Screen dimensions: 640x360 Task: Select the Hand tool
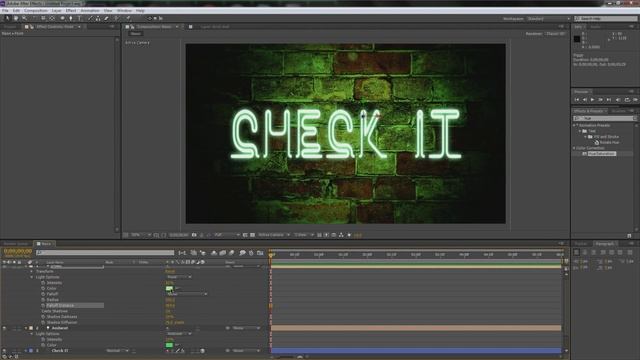[x=16, y=18]
